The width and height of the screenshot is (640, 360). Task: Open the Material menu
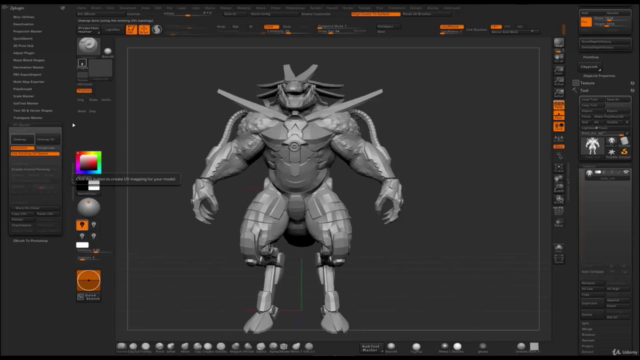point(244,8)
